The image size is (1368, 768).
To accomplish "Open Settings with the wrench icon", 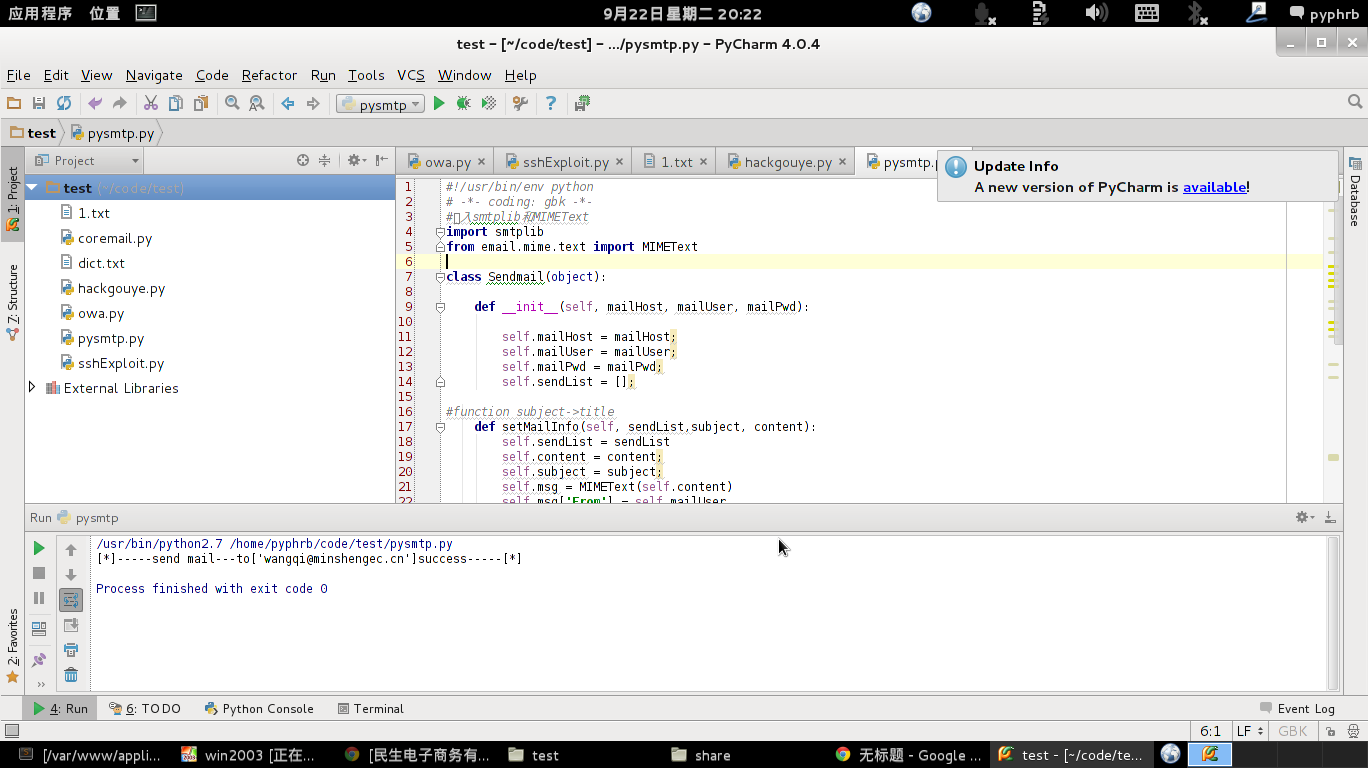I will [x=520, y=103].
